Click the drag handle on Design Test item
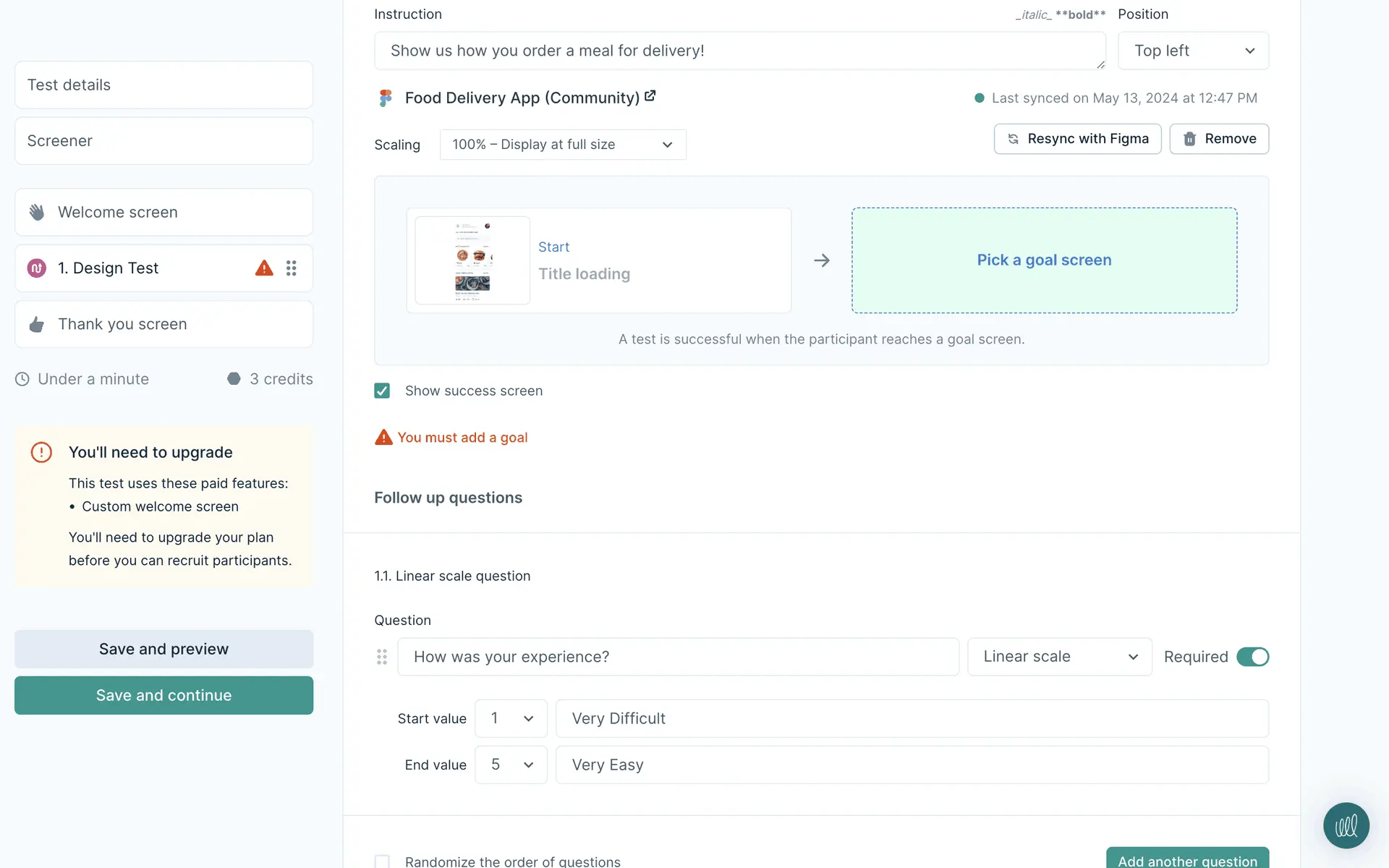 (291, 268)
